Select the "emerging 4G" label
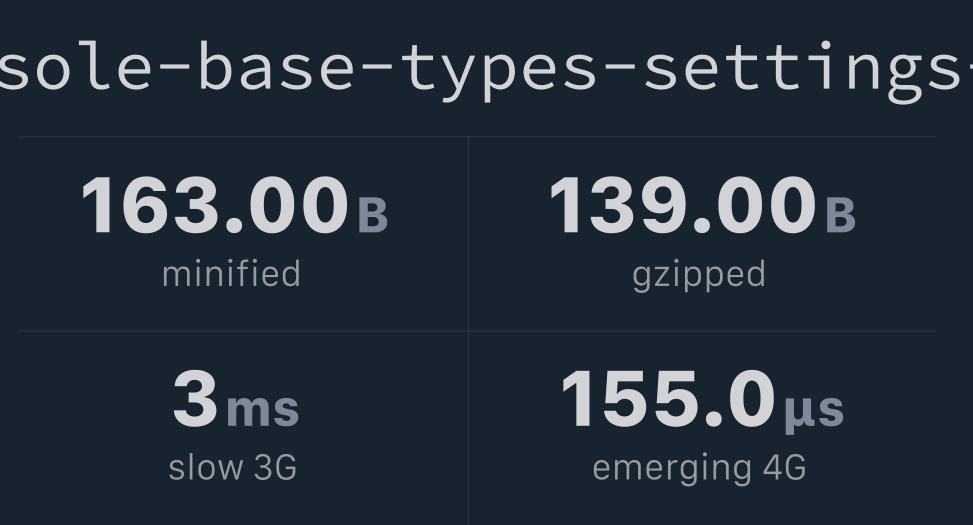Screen dimensions: 973x525 (699, 467)
